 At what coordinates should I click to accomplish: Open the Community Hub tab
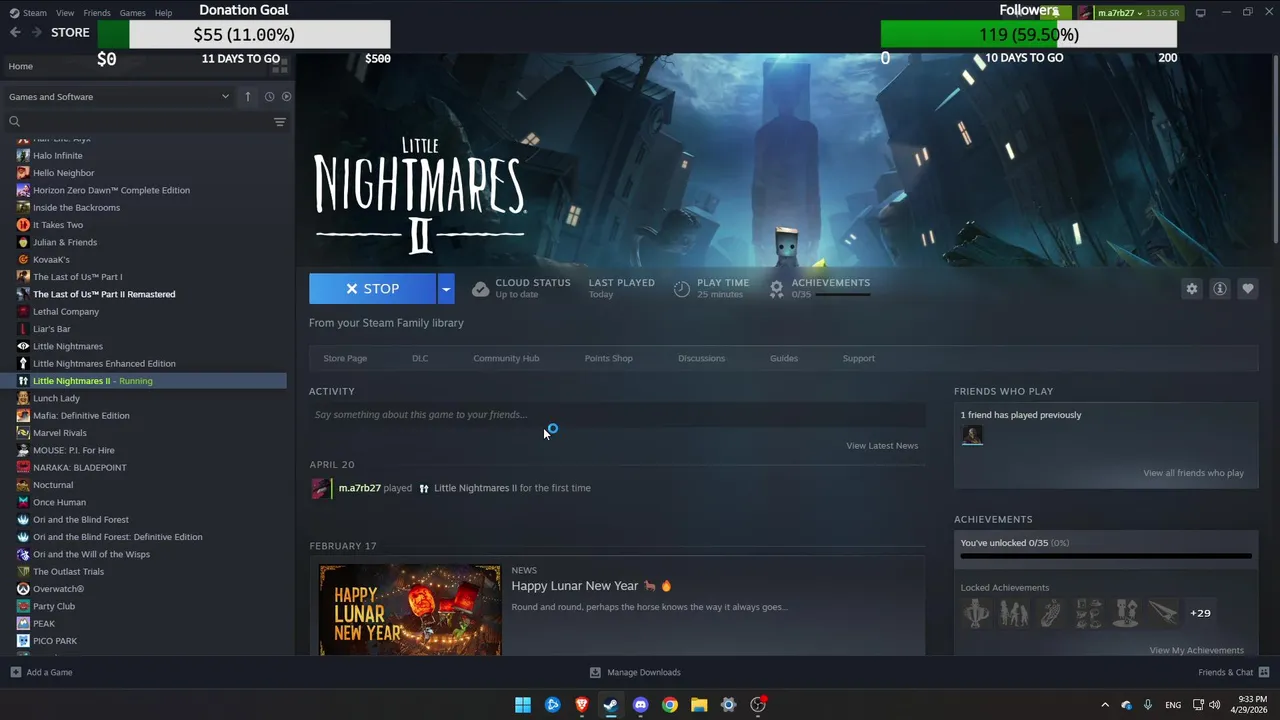(506, 358)
